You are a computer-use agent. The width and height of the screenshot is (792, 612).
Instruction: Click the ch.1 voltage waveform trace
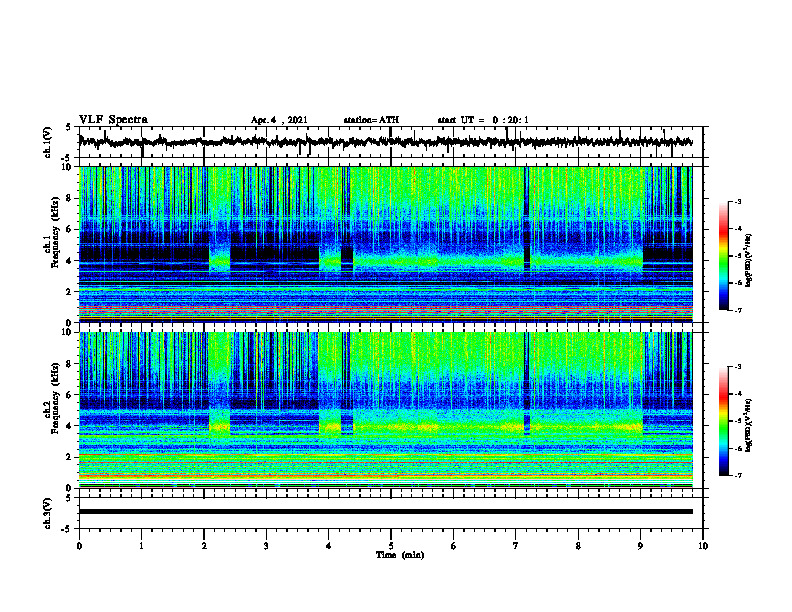385,142
